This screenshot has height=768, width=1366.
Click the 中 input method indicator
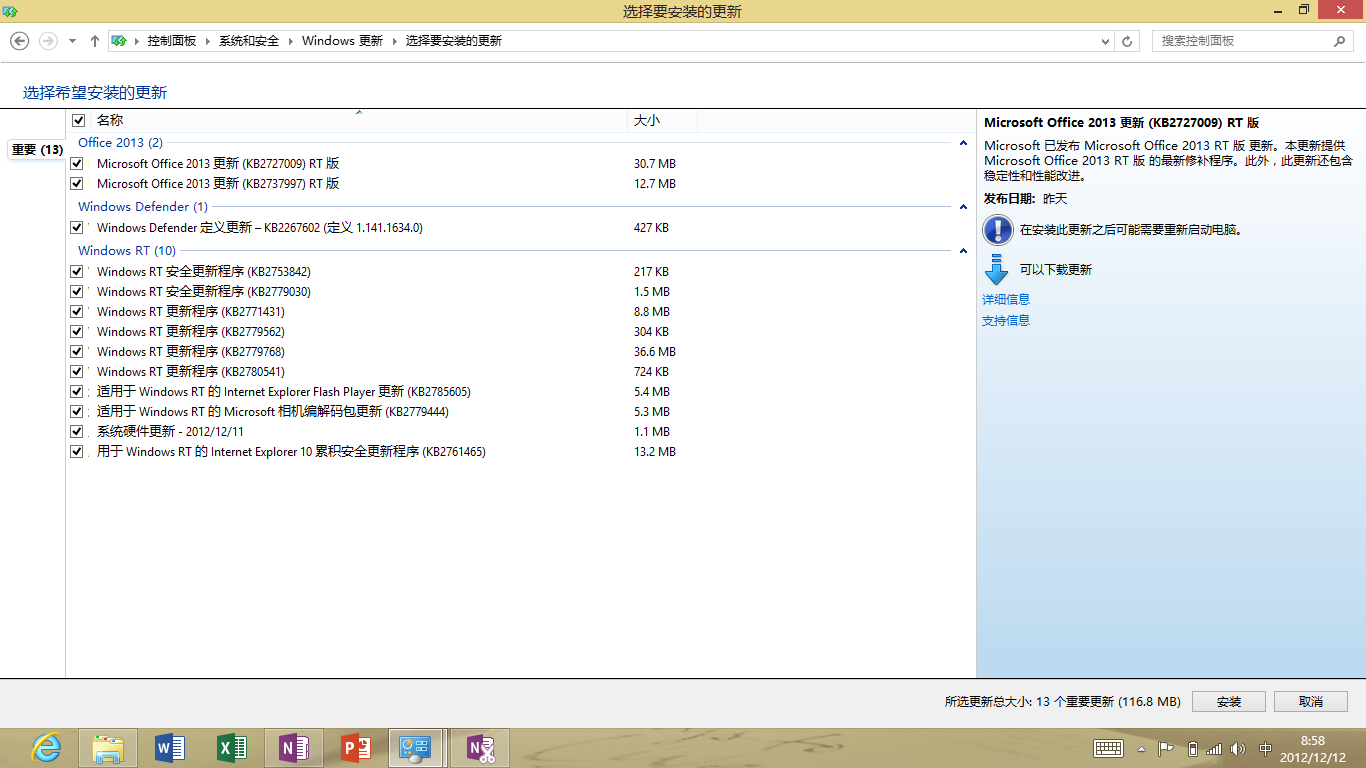click(x=1265, y=748)
